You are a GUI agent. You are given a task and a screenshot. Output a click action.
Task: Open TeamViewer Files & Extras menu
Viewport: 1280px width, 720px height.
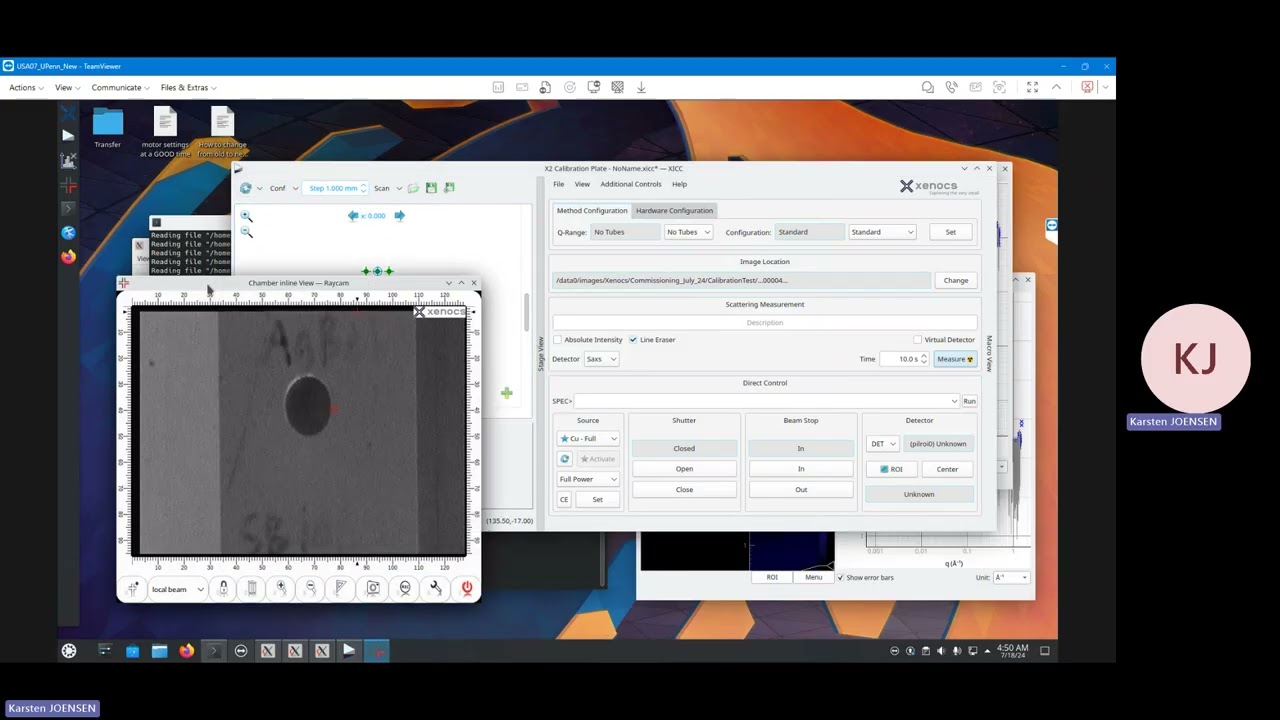click(188, 88)
